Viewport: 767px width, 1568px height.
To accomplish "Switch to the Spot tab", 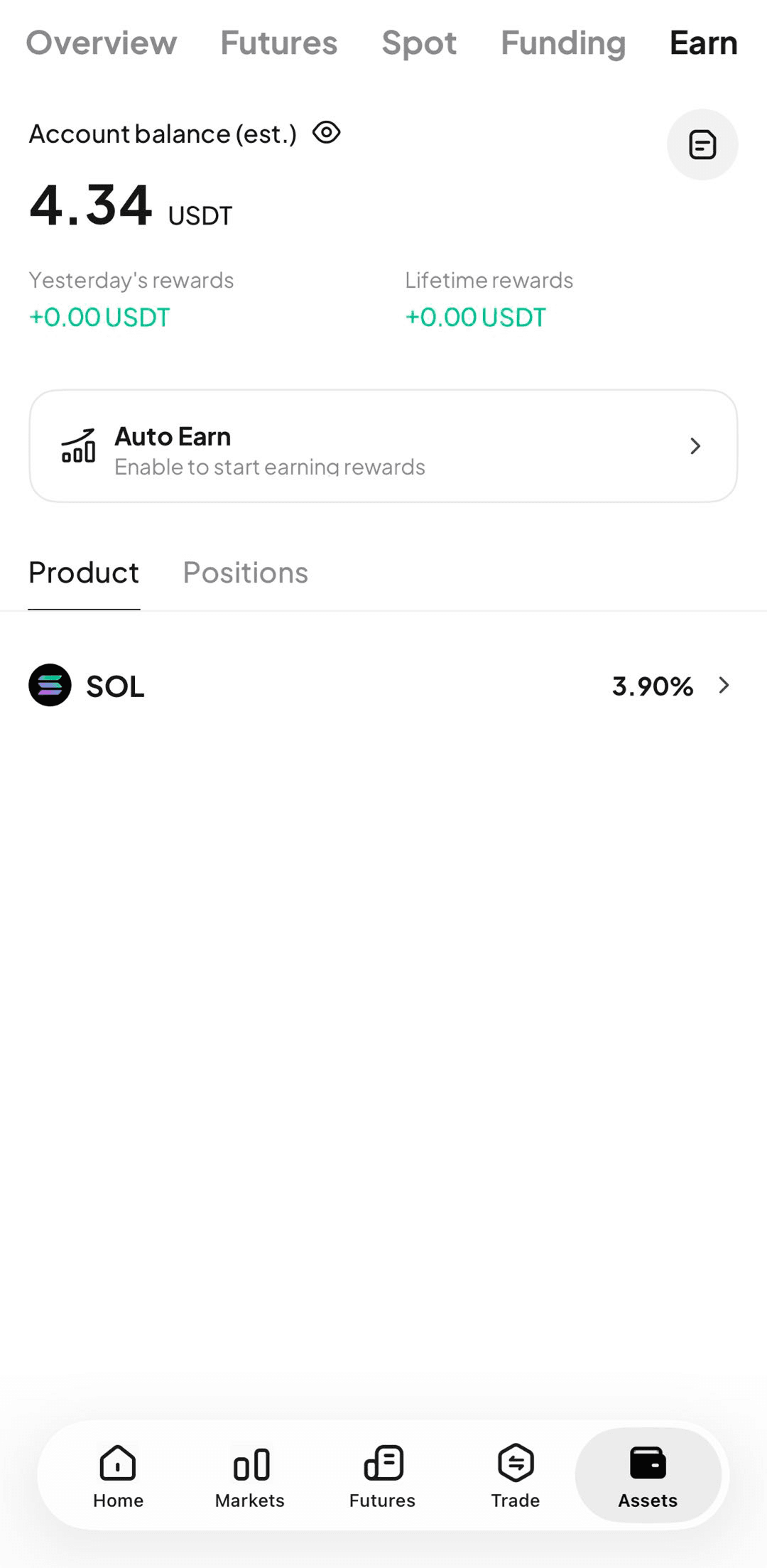I will coord(419,43).
